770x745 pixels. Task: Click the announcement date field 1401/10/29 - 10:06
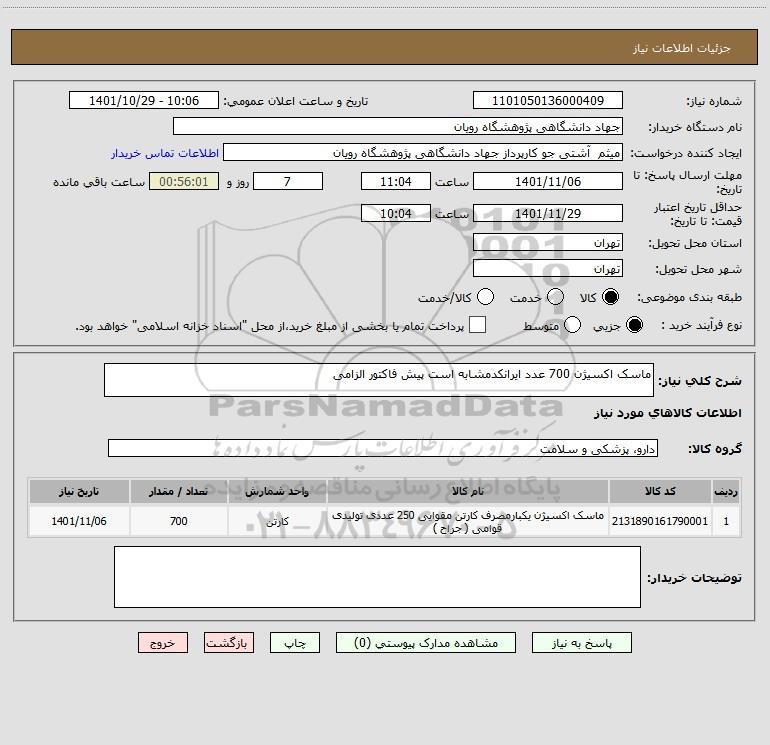pos(144,100)
